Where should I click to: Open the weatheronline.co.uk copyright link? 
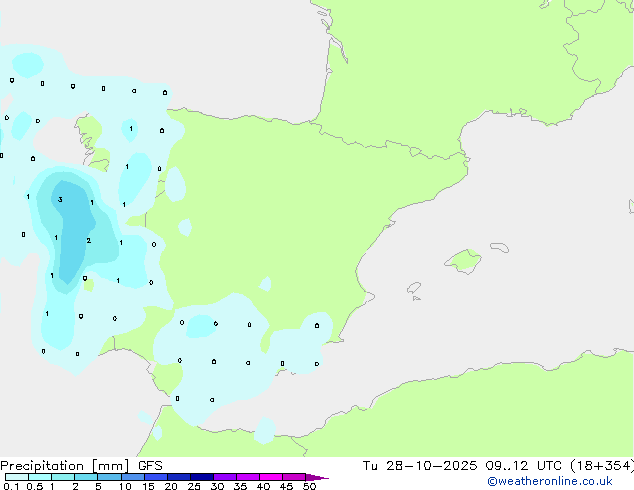coord(550,481)
